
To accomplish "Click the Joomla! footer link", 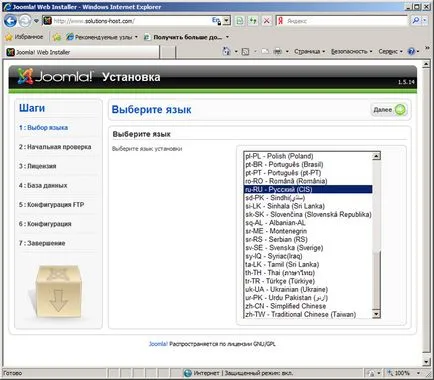I will pyautogui.click(x=158, y=344).
